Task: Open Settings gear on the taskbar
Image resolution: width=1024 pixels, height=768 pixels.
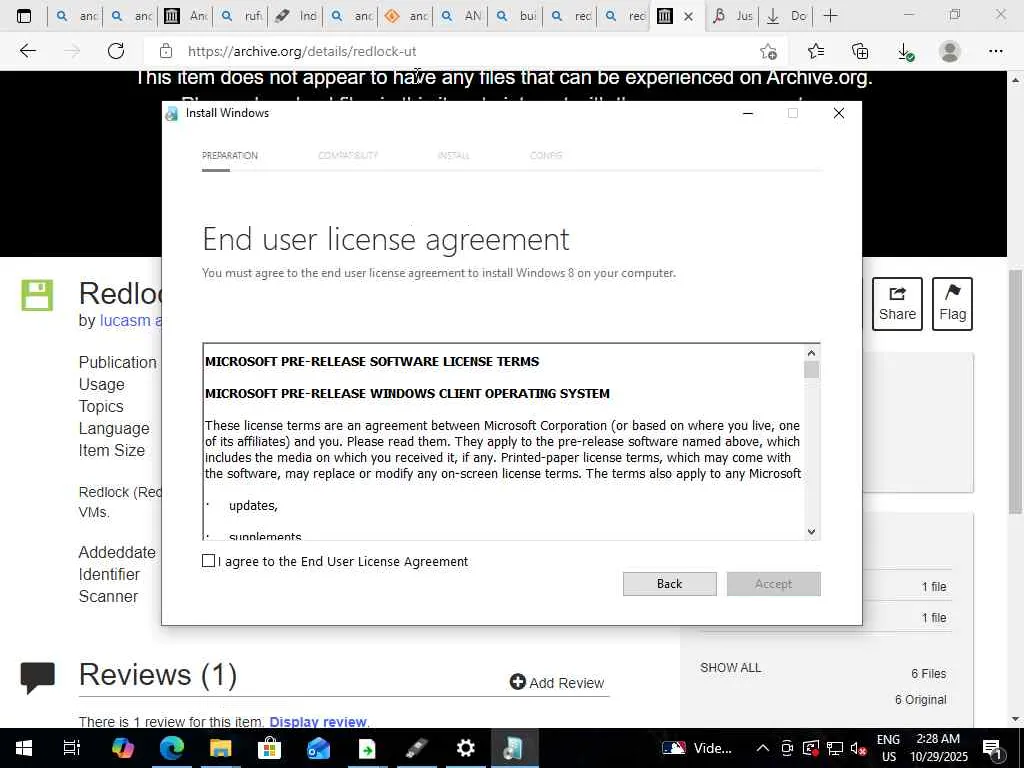Action: coord(465,748)
